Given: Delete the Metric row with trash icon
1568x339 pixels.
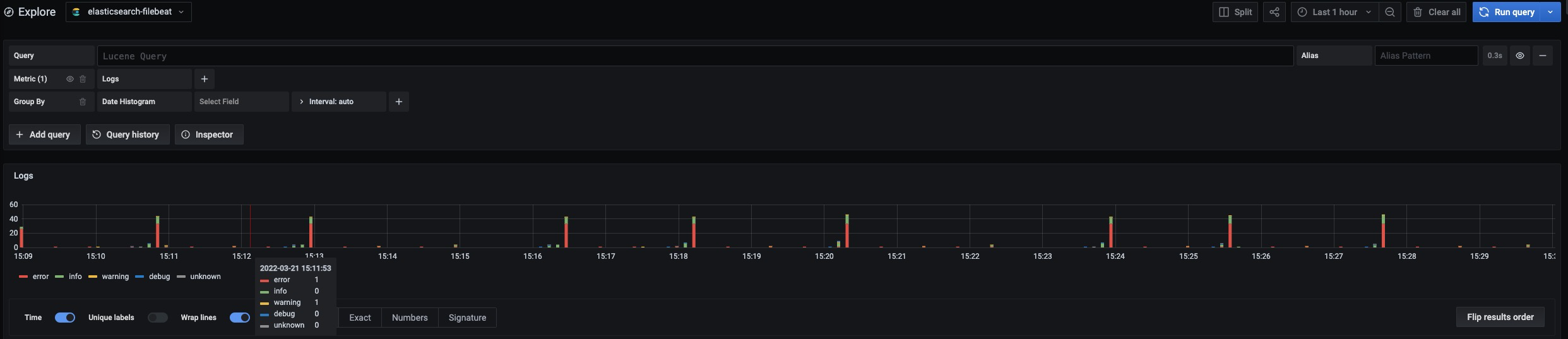Looking at the screenshot, I should (83, 79).
